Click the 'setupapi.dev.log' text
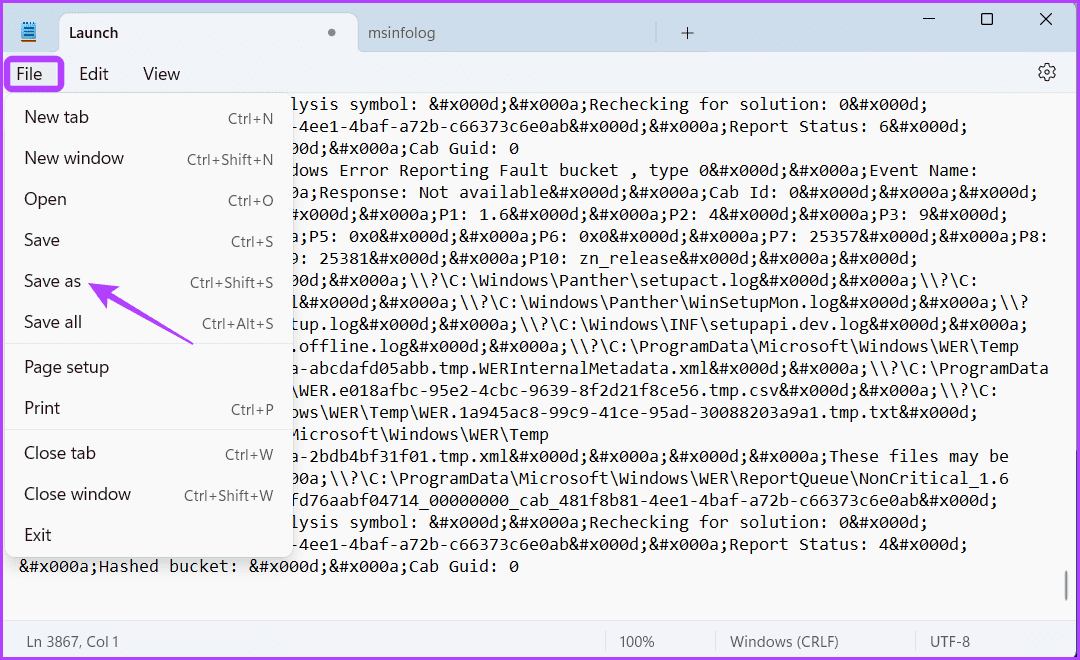The height and width of the screenshot is (660, 1080). coord(789,324)
